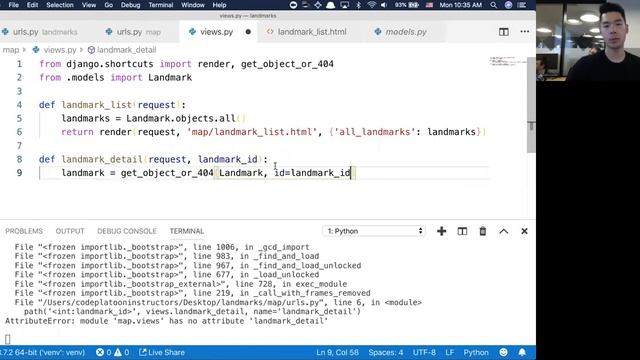Show the OUTPUT panel tab
The image size is (640, 360).
coord(70,231)
